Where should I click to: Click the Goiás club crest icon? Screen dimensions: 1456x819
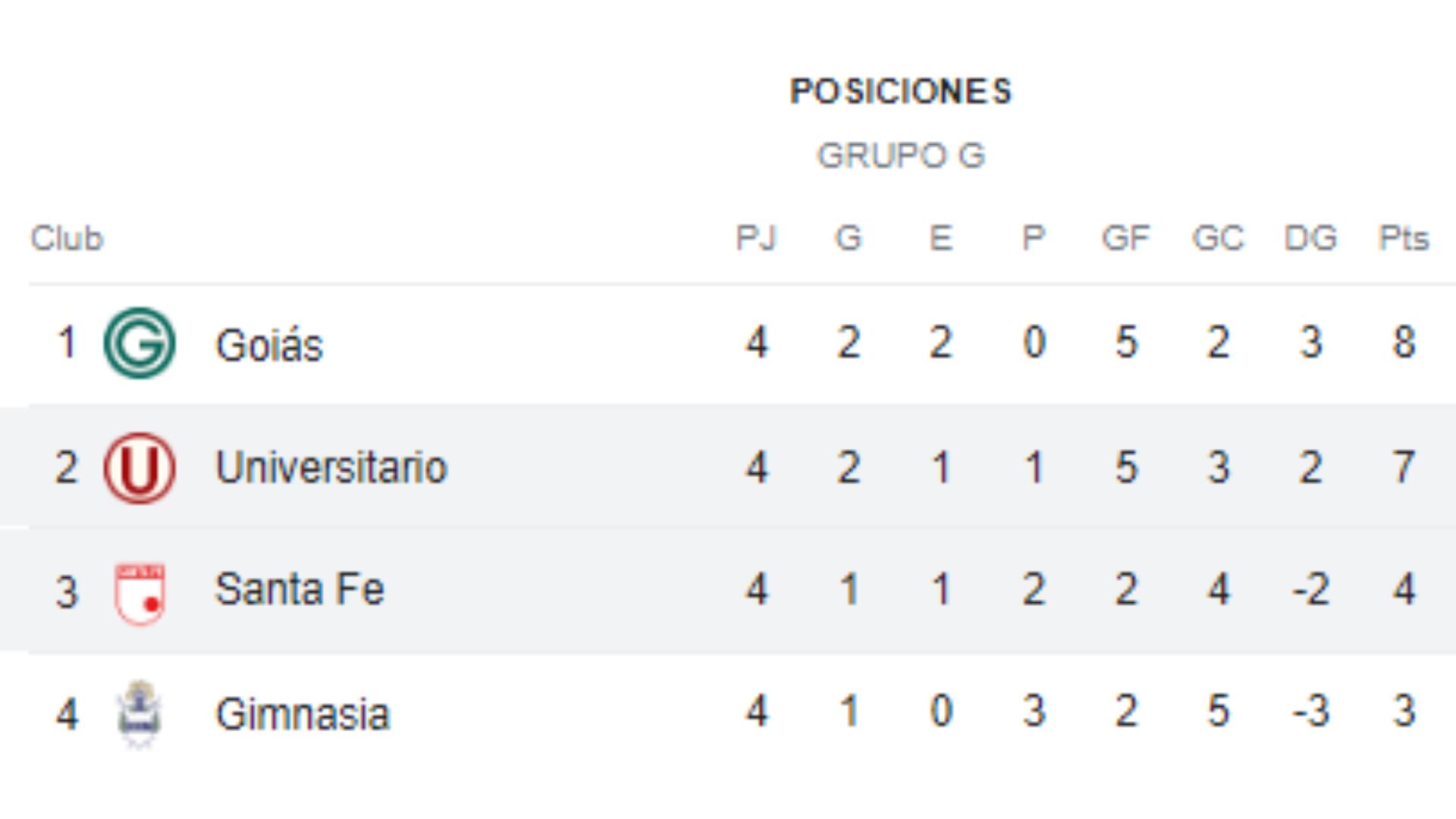click(x=140, y=343)
